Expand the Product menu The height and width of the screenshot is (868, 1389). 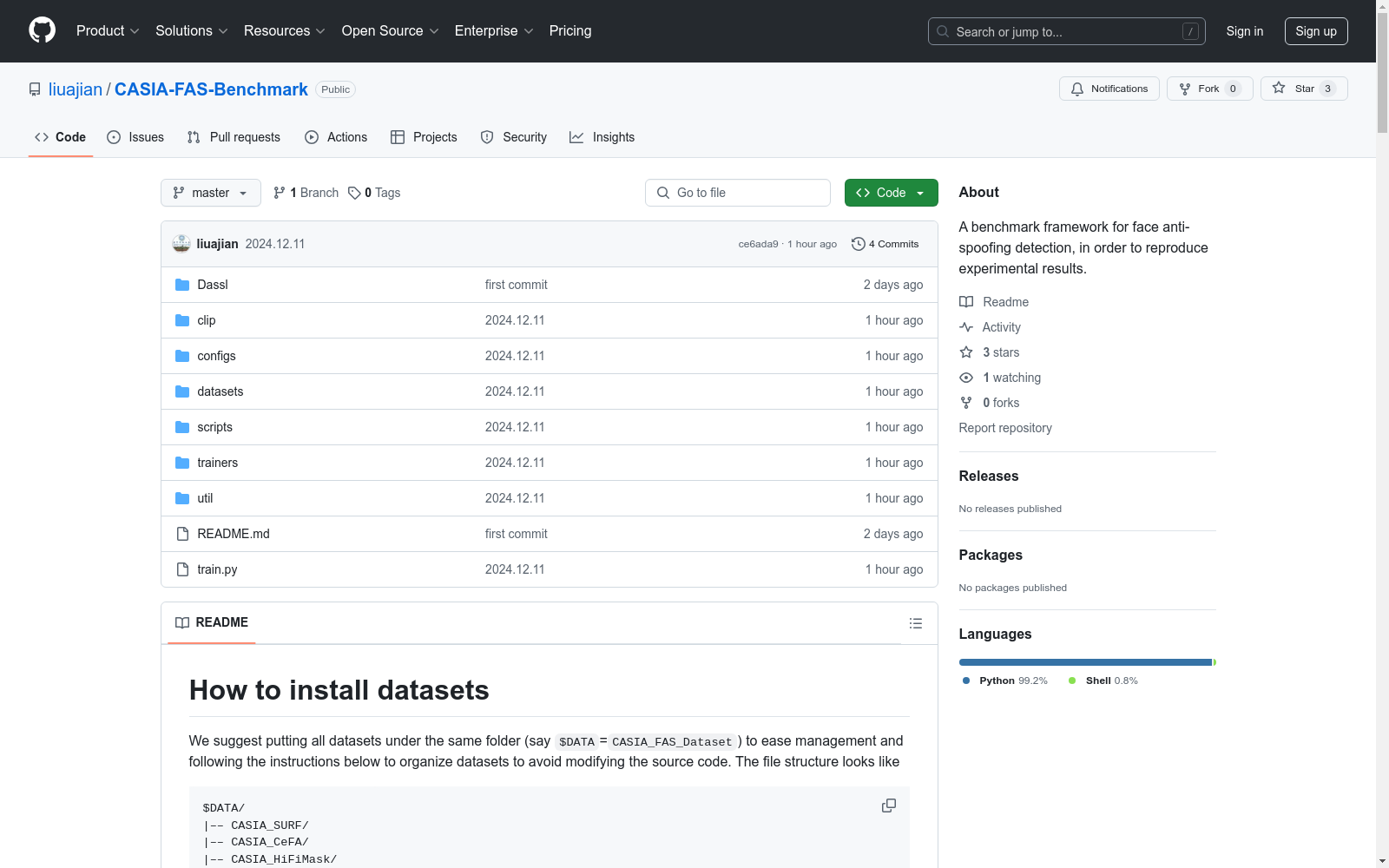coord(108,30)
